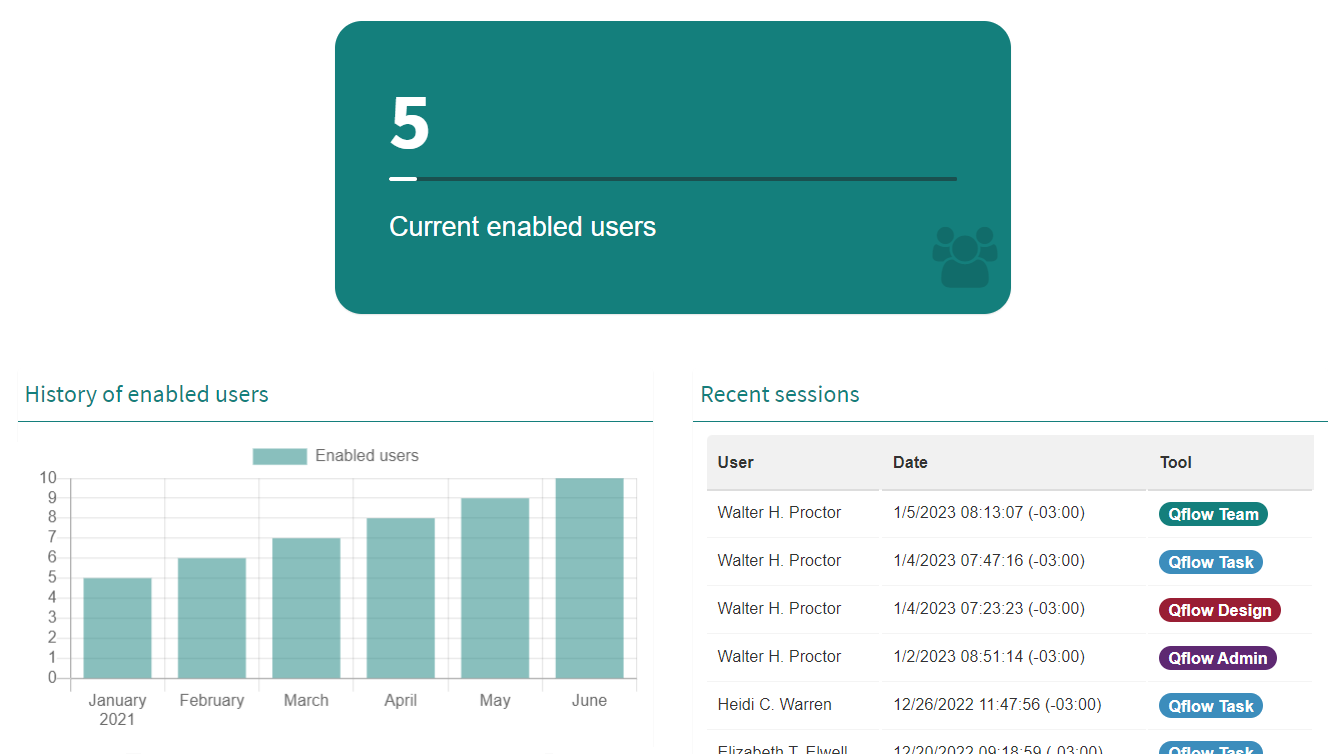Click Qflow Task badge dated 1/4/2023

click(1210, 562)
